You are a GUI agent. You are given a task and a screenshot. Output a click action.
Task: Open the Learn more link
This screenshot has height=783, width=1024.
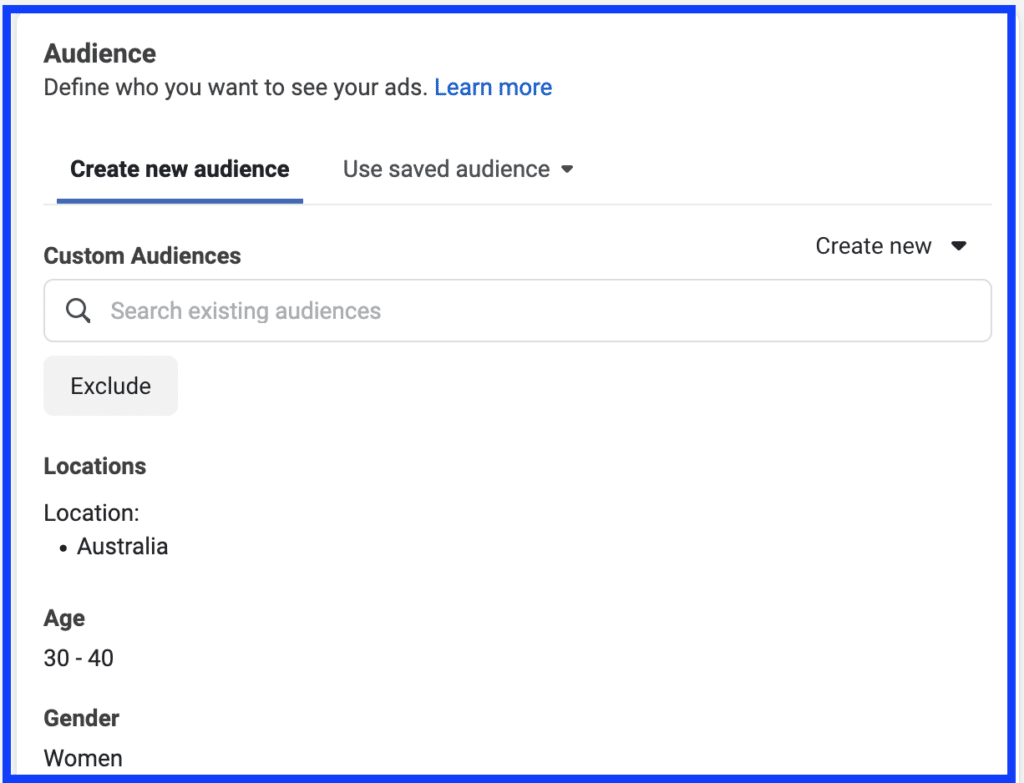[x=493, y=87]
